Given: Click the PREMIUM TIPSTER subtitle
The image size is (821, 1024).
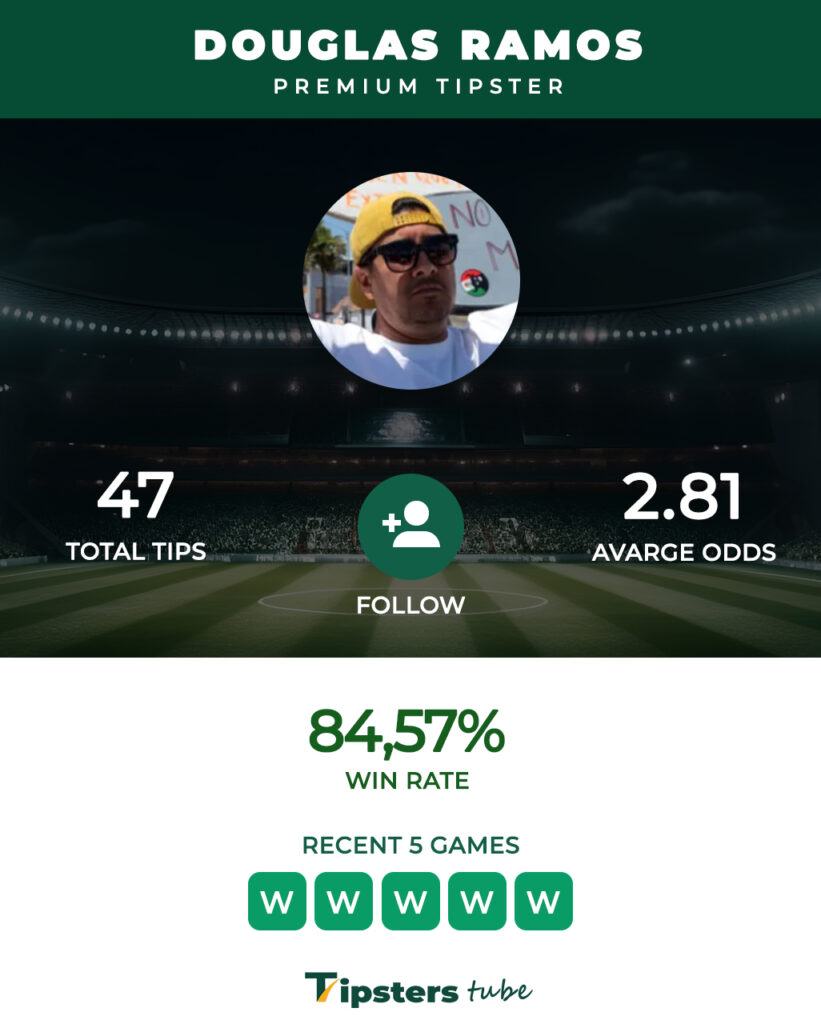Looking at the screenshot, I should tap(419, 86).
